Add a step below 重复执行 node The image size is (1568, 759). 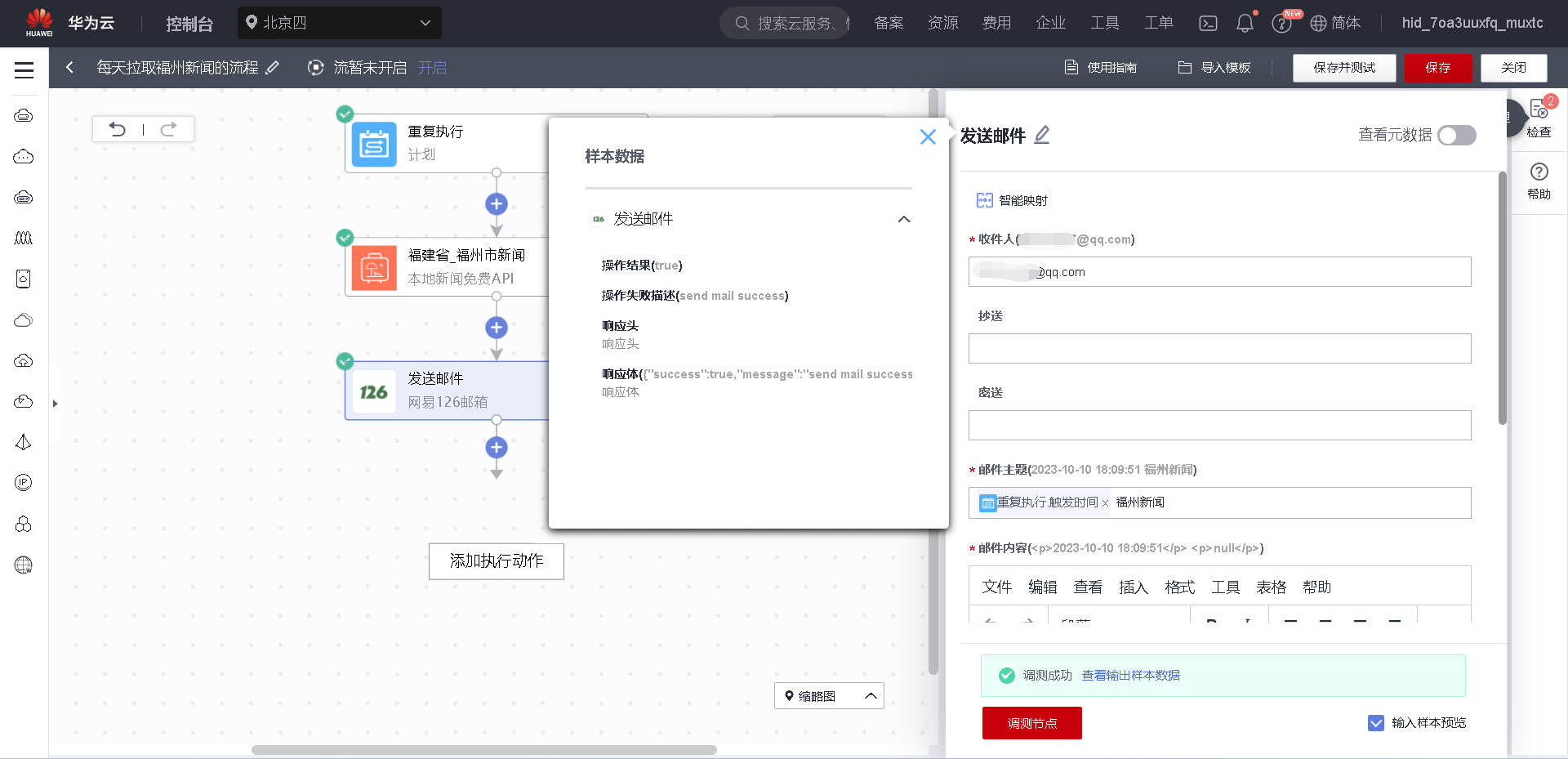(497, 204)
